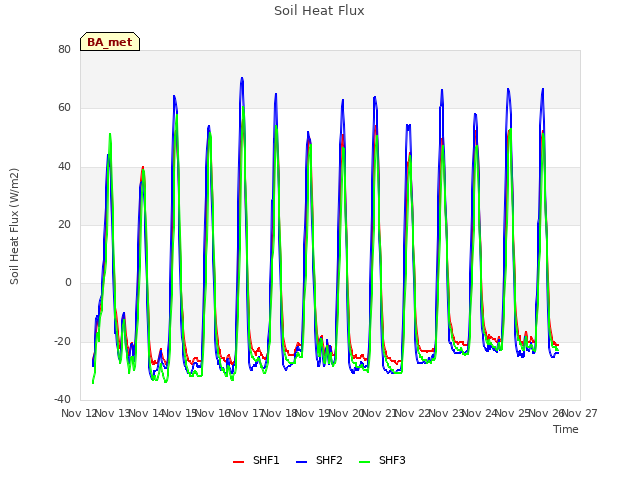Screen dimensions: 640x480
Task: Click the Time x-axis label
Action: [x=566, y=429]
